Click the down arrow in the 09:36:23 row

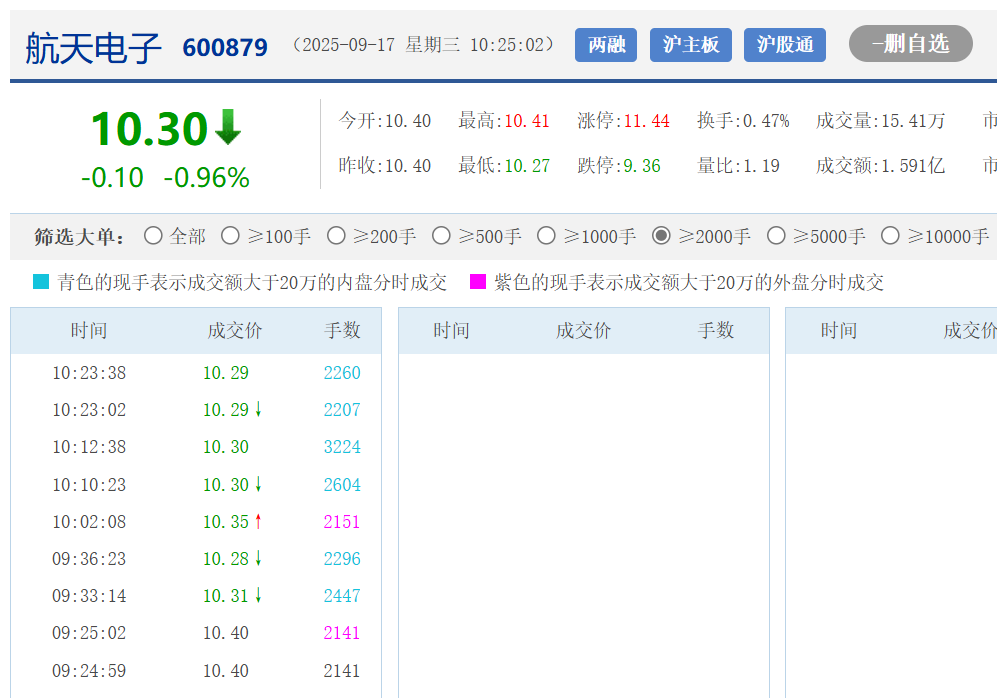click(258, 558)
